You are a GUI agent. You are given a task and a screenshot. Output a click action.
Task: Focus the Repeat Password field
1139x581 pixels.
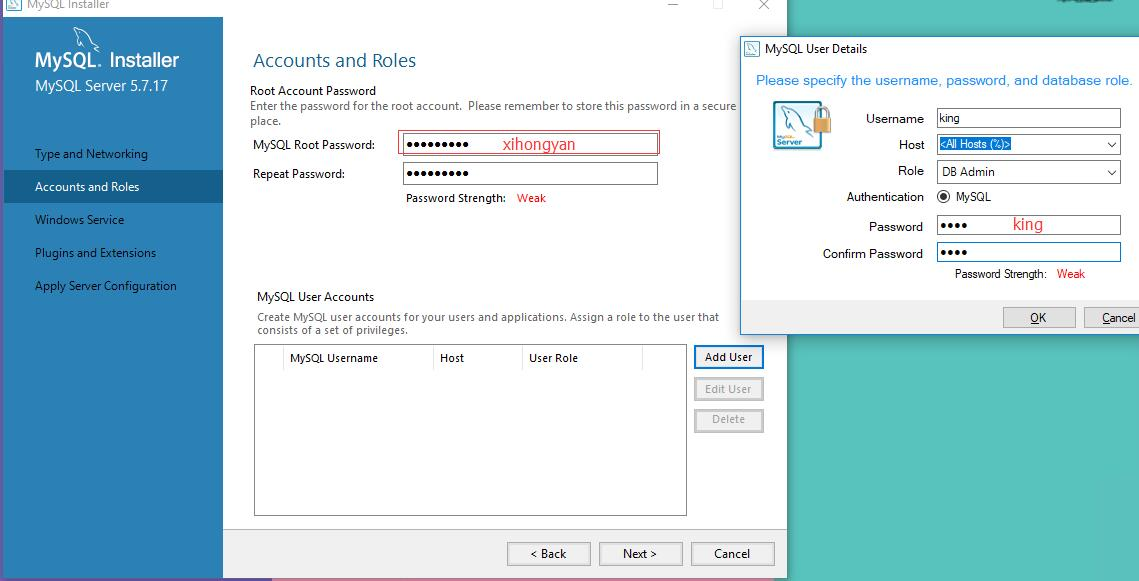click(x=530, y=174)
